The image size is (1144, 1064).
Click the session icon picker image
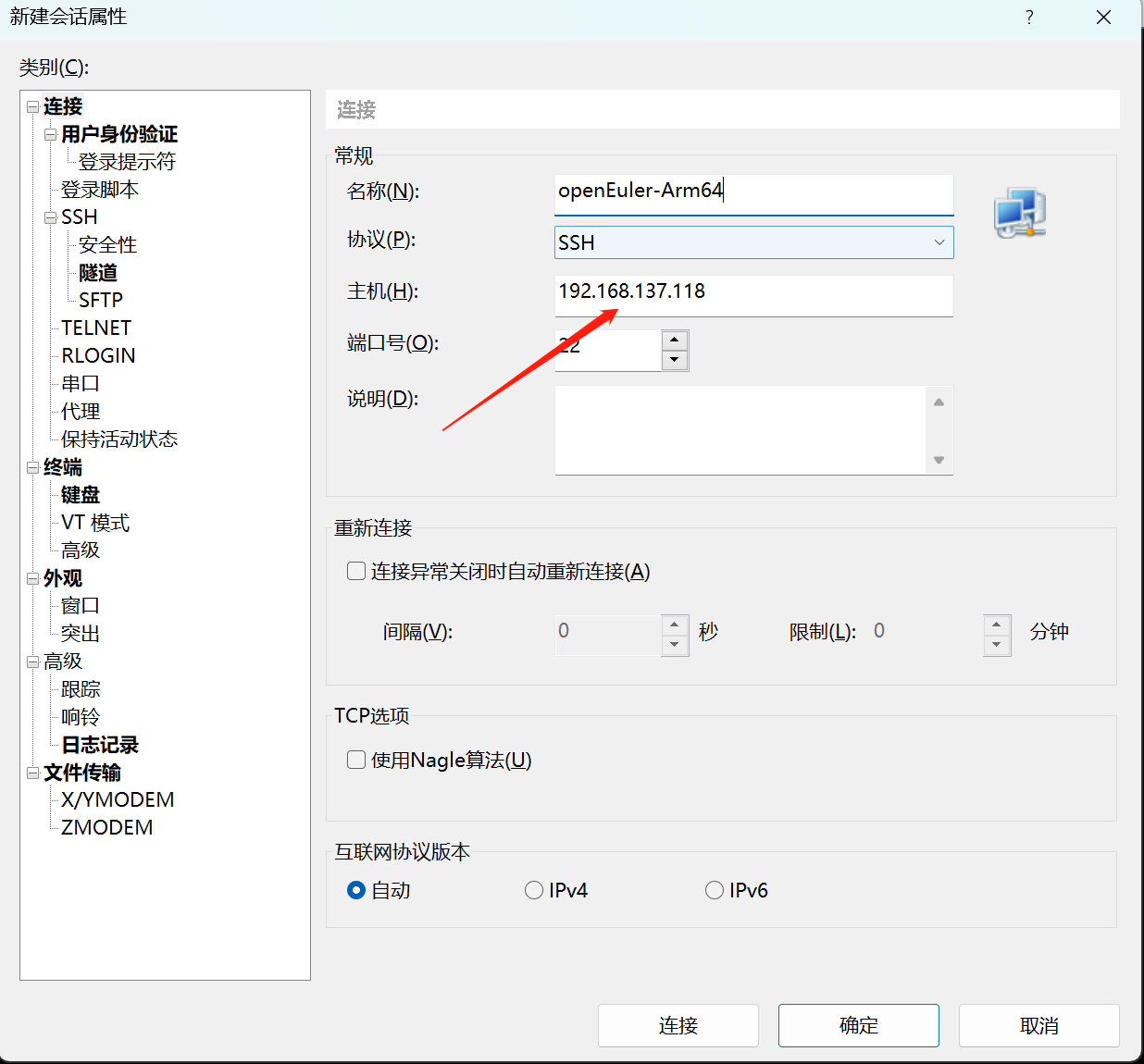[x=1019, y=212]
